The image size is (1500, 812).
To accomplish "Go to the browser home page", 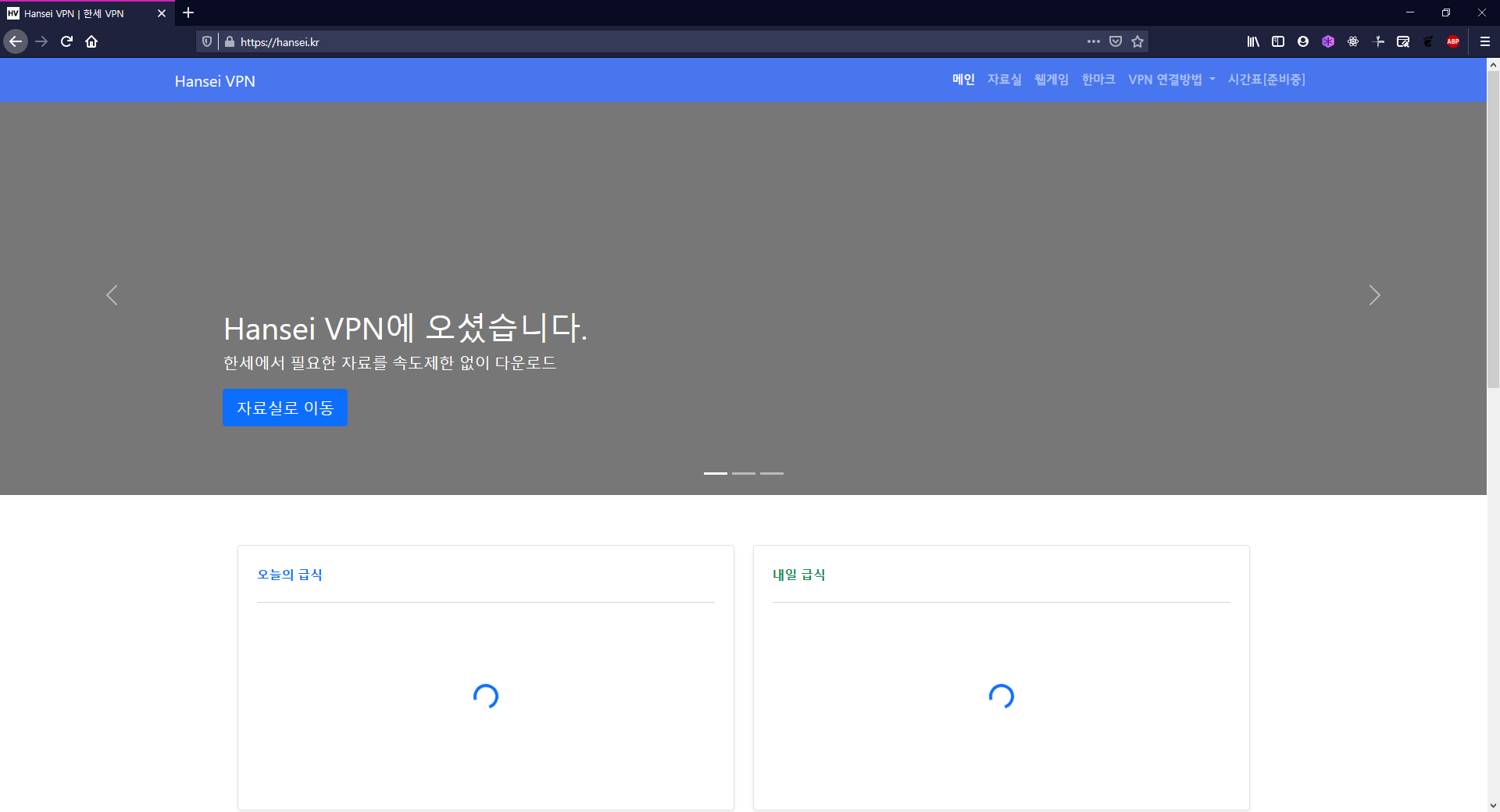I will tap(91, 41).
